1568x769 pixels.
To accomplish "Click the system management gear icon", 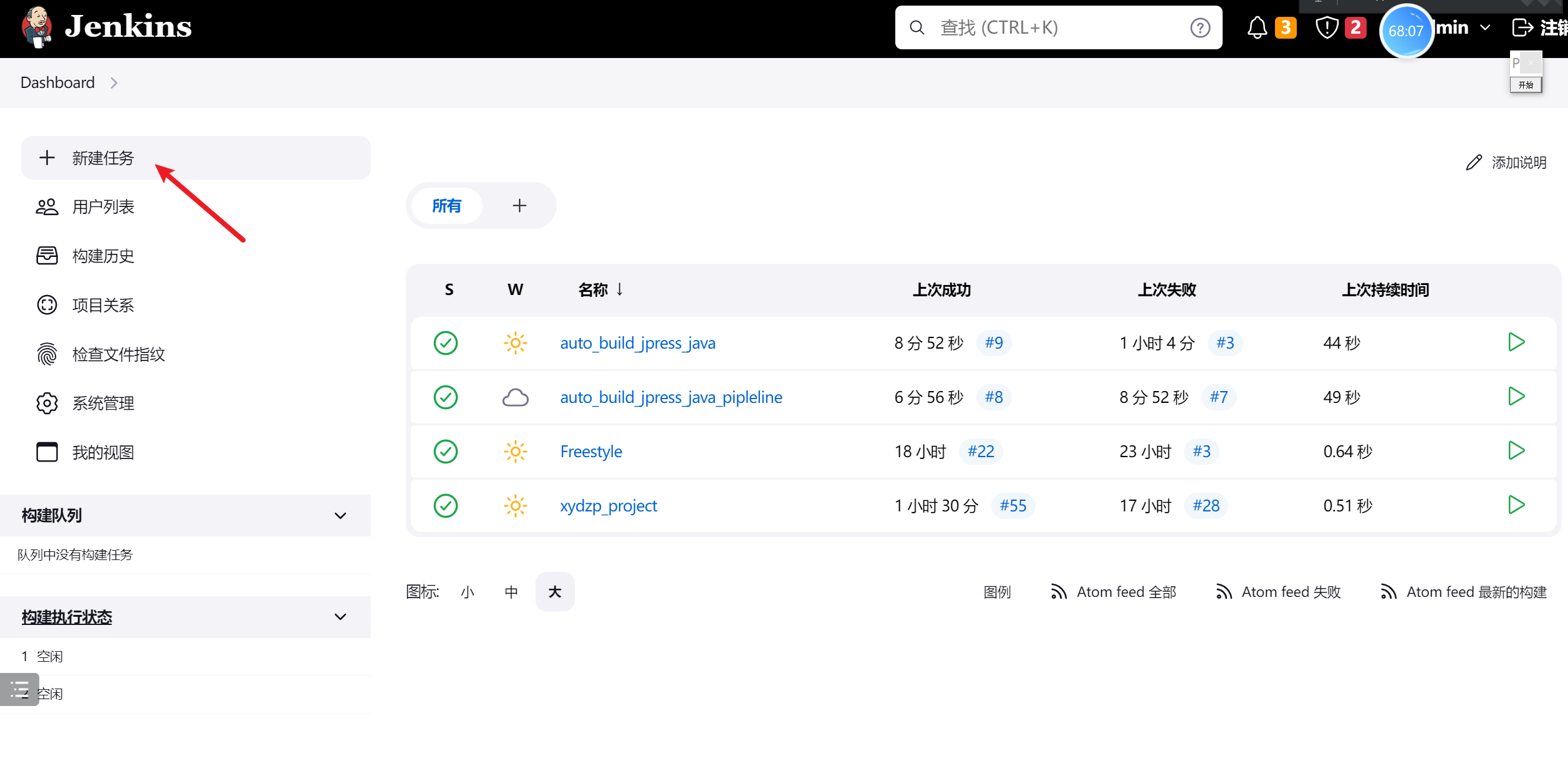I will pyautogui.click(x=47, y=404).
